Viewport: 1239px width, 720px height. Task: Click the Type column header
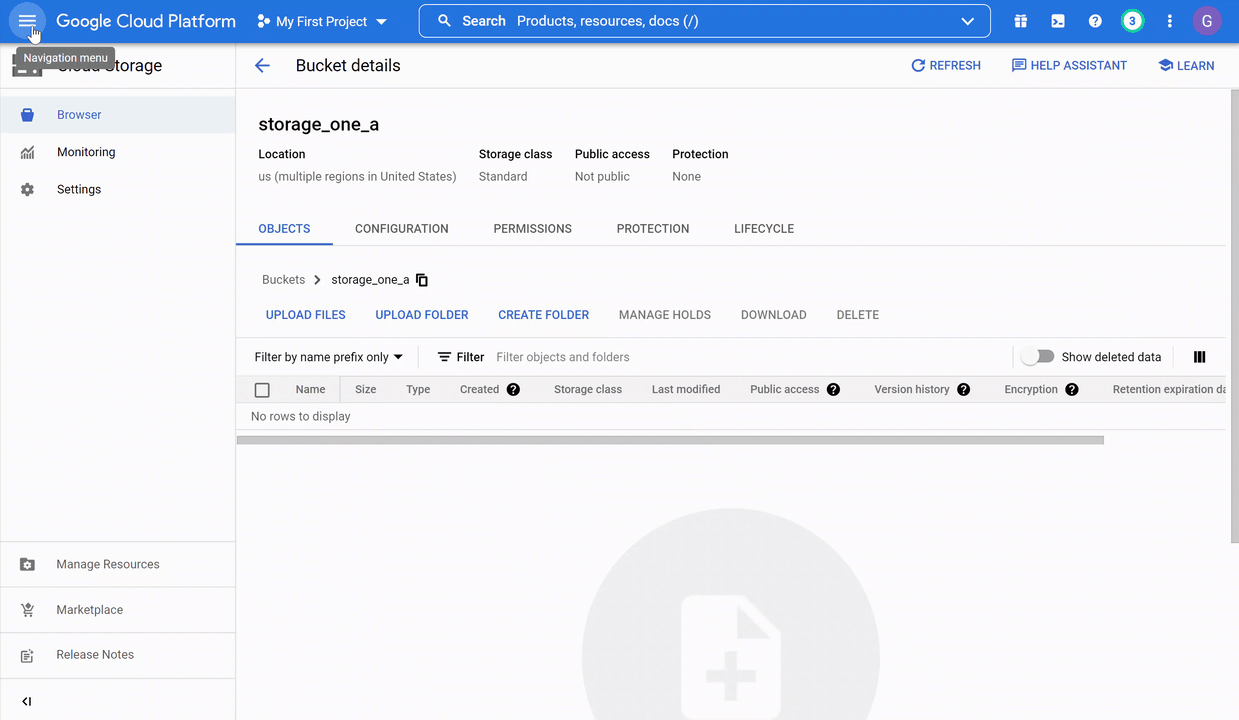418,389
